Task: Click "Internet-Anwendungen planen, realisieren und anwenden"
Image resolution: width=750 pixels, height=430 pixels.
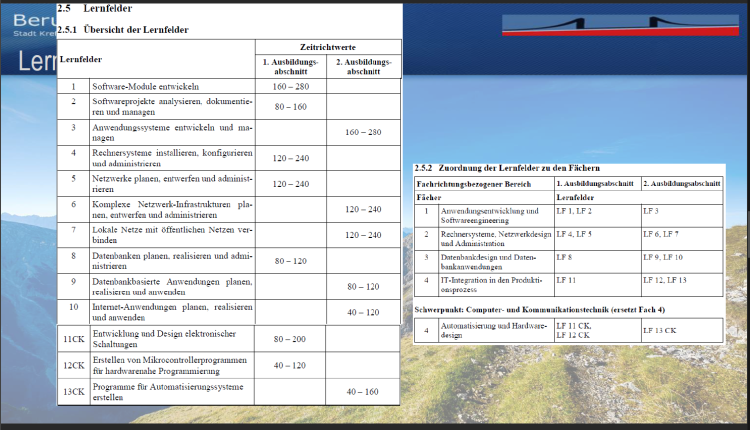Action: pos(172,312)
